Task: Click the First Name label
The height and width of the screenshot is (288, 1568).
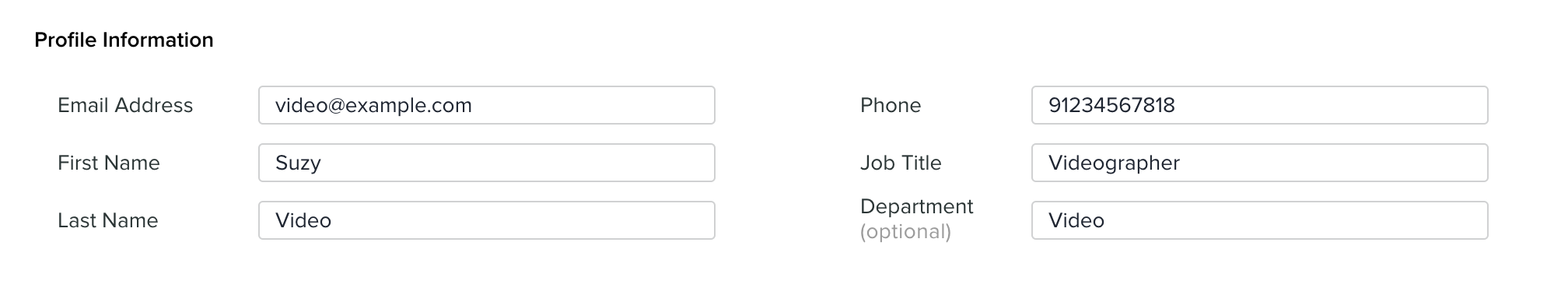Action: (109, 163)
